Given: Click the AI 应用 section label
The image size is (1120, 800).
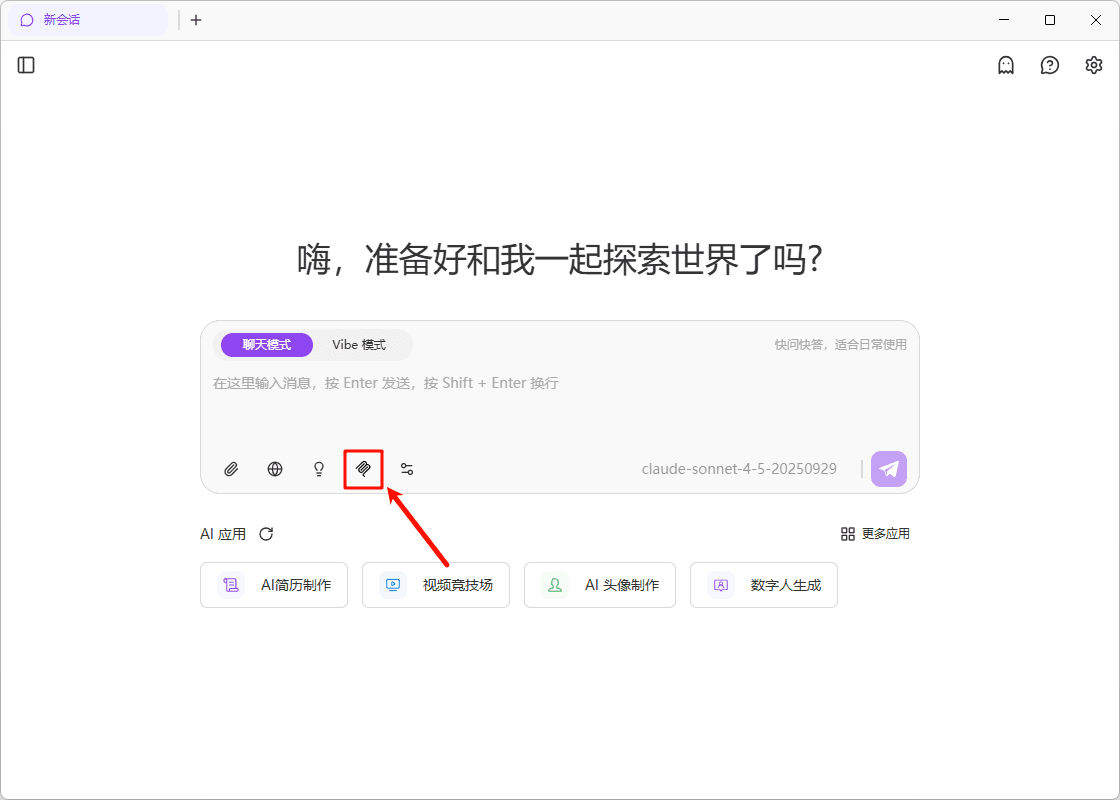Looking at the screenshot, I should pyautogui.click(x=223, y=534).
